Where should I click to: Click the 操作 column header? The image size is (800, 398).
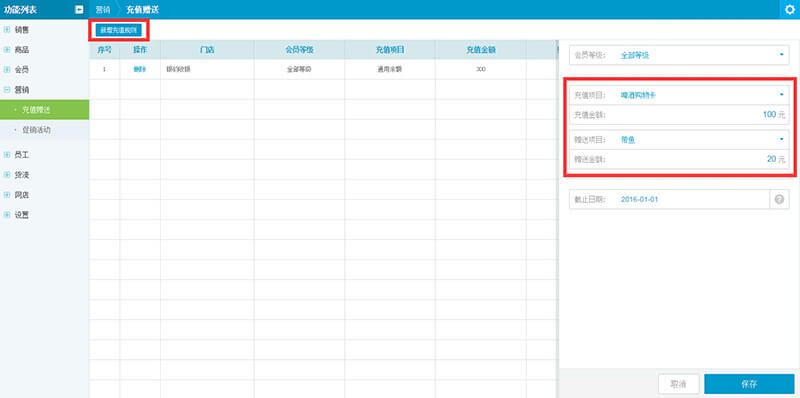tap(140, 50)
